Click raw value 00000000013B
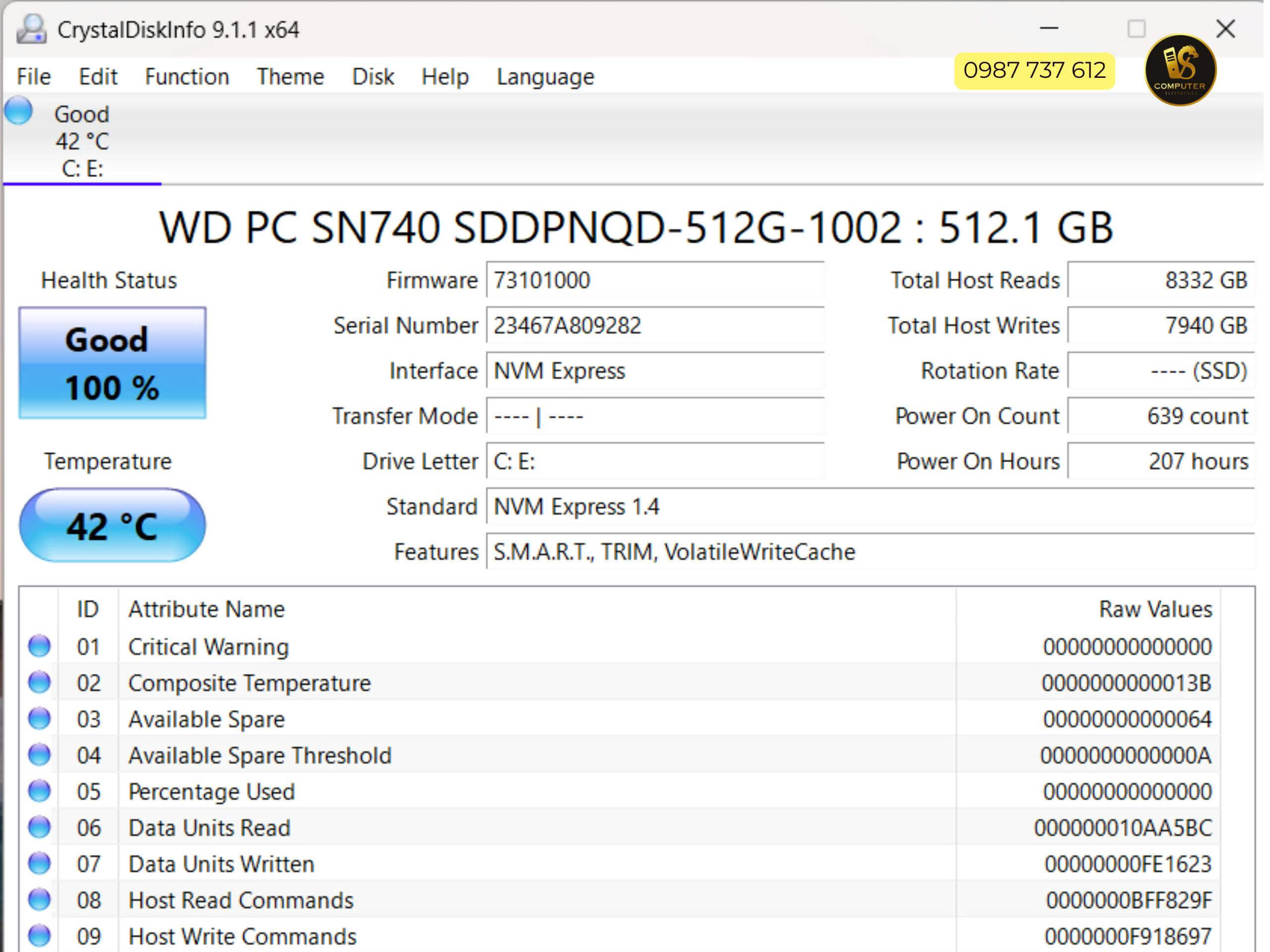 1126,683
